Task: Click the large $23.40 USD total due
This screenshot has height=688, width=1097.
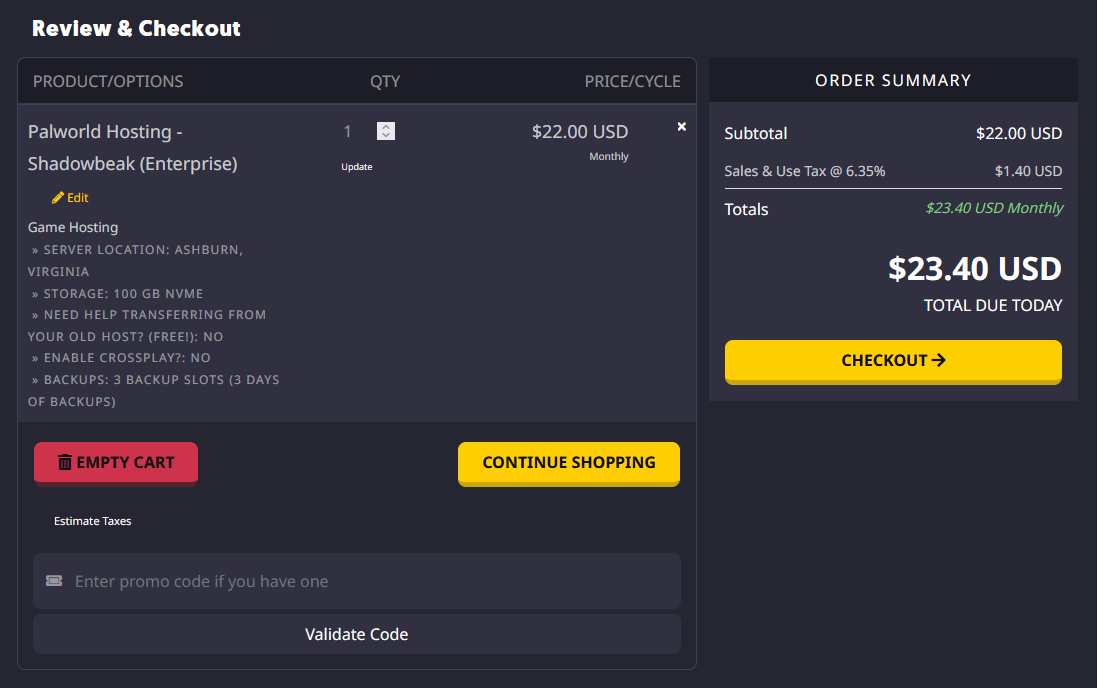Action: 975,269
